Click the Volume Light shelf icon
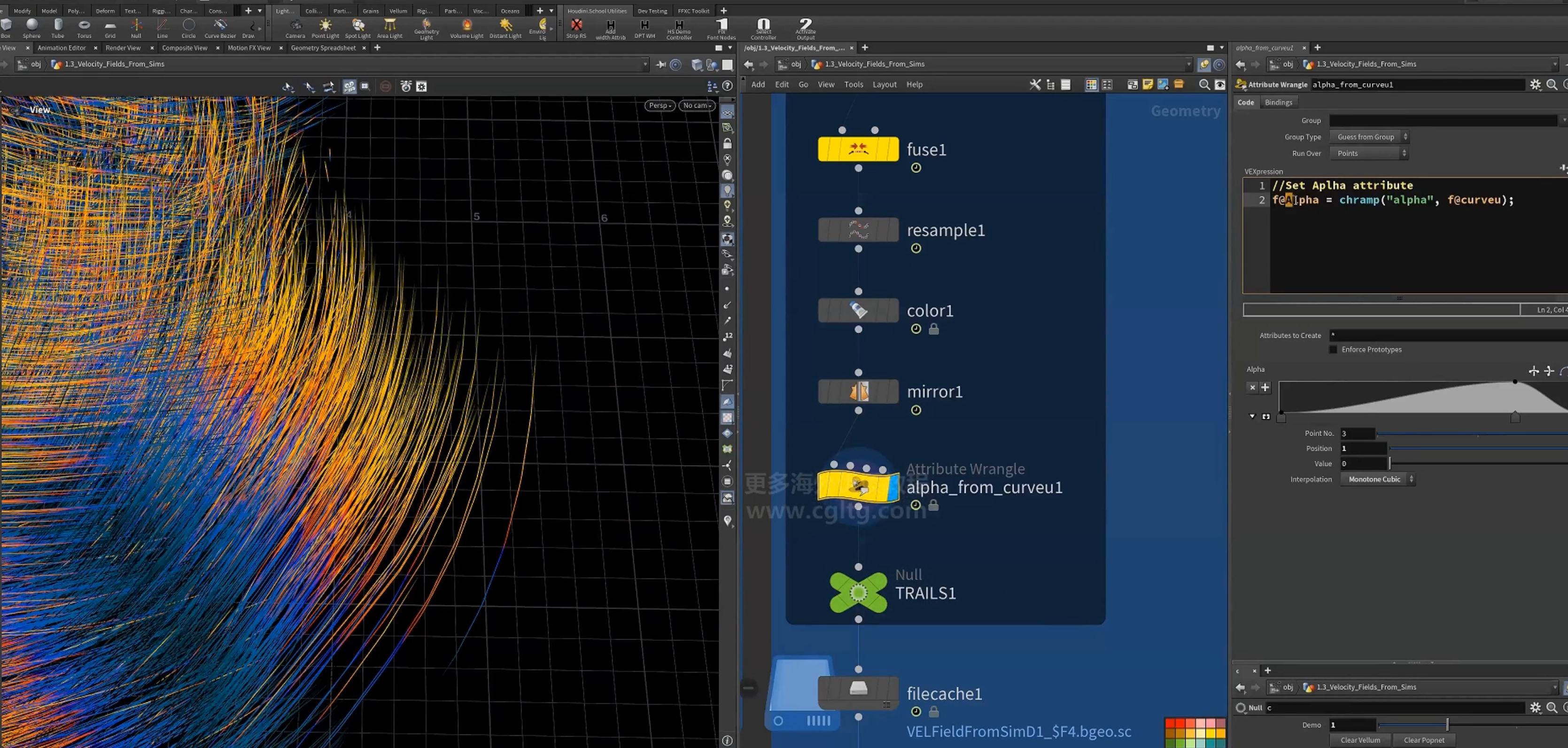Viewport: 1568px width, 748px height. pyautogui.click(x=466, y=28)
